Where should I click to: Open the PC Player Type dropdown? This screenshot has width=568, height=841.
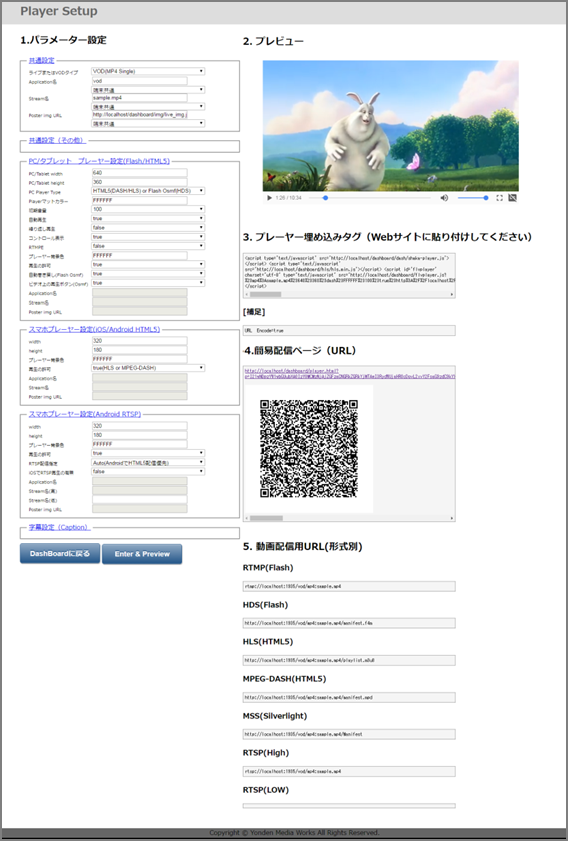pos(148,191)
